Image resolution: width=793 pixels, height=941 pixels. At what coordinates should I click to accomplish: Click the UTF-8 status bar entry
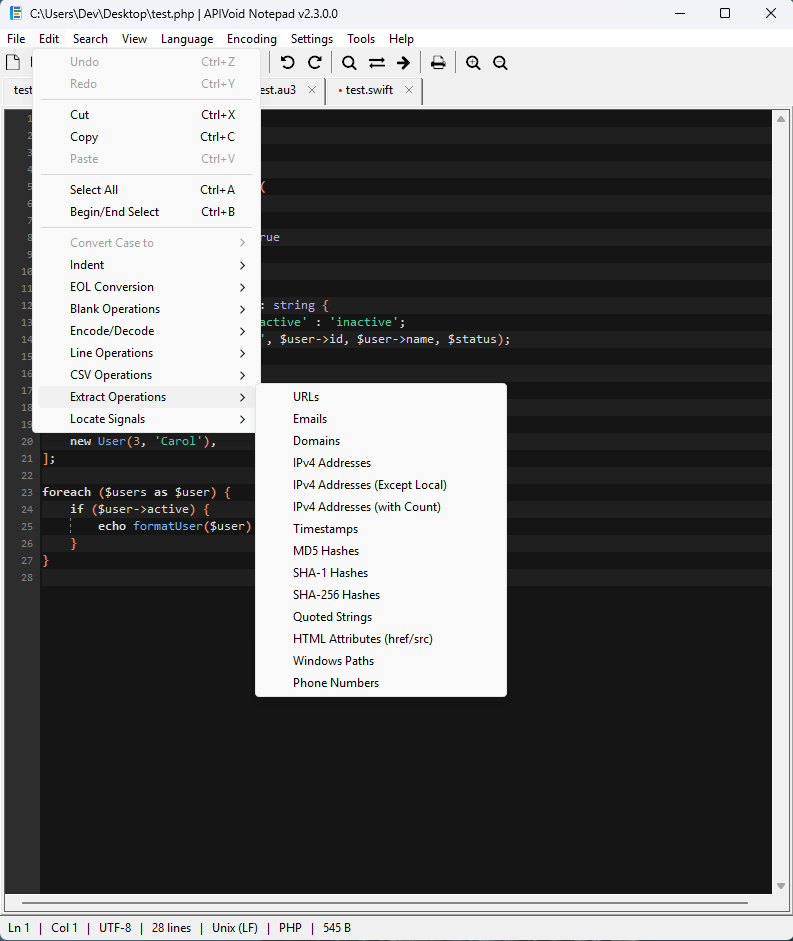(115, 928)
